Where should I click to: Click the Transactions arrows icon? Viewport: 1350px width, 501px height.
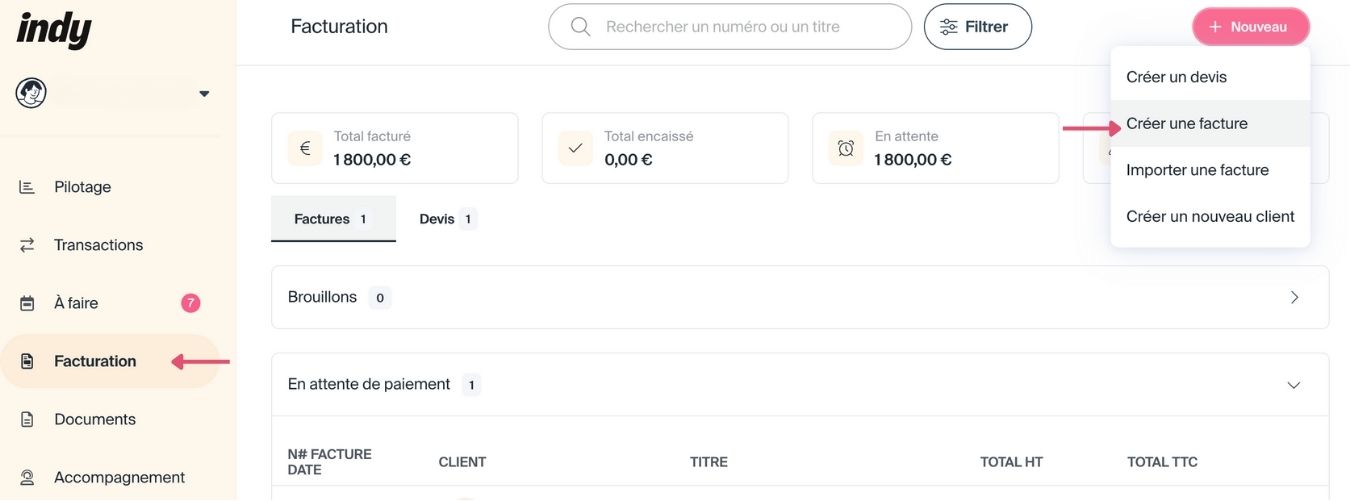(x=27, y=245)
